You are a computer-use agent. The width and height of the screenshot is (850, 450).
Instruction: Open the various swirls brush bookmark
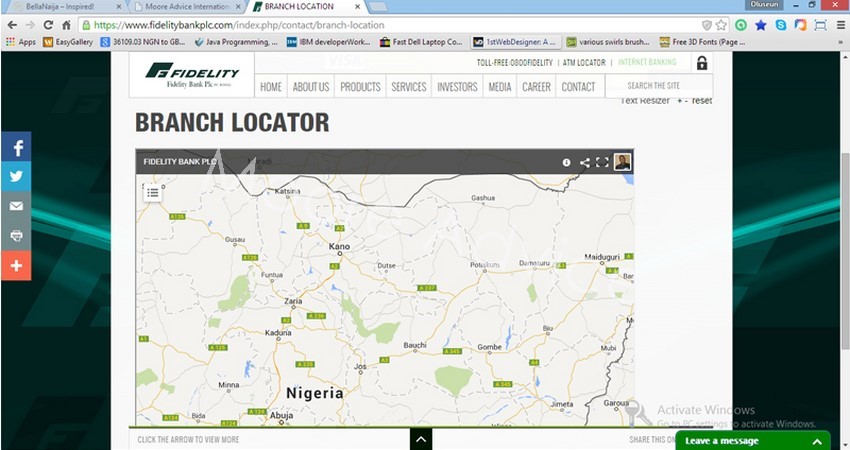click(x=608, y=42)
